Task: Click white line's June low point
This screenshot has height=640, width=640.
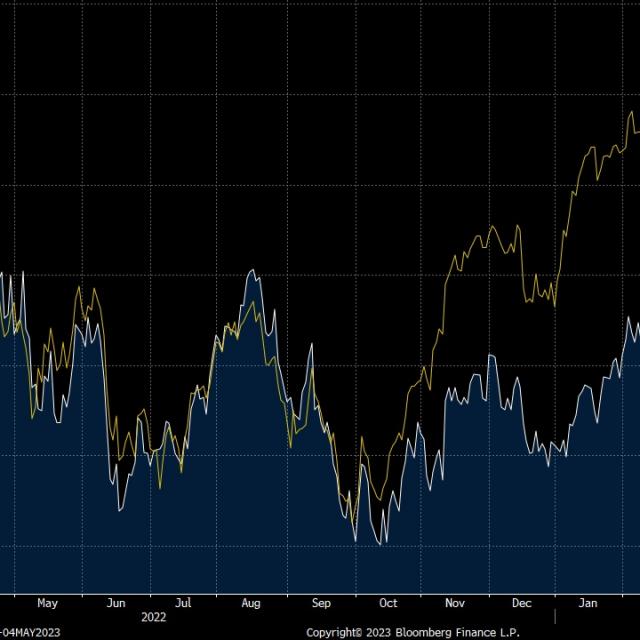Action: (120, 511)
